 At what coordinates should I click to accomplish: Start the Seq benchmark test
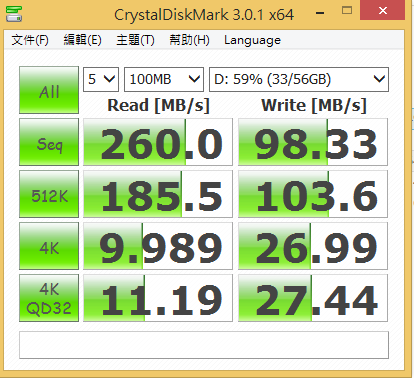tap(49, 142)
